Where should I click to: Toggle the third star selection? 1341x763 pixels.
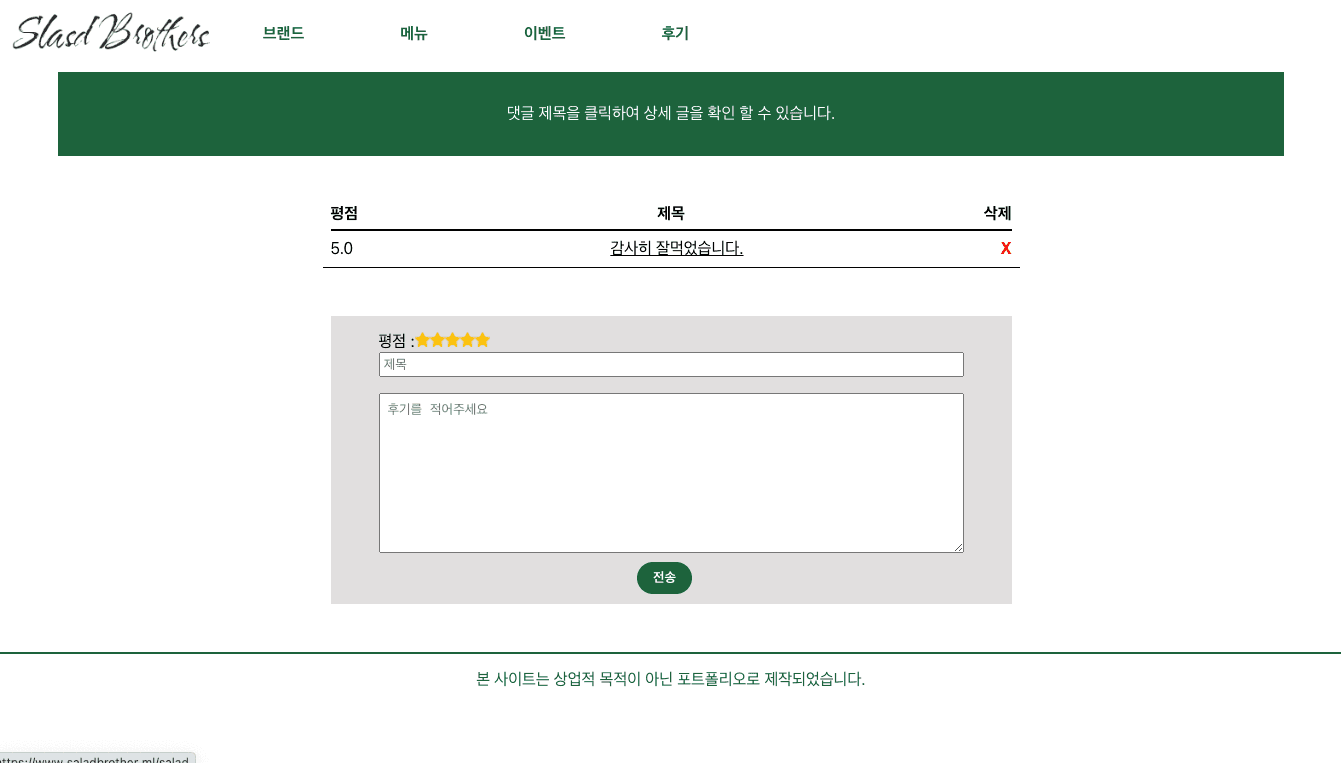pos(452,340)
